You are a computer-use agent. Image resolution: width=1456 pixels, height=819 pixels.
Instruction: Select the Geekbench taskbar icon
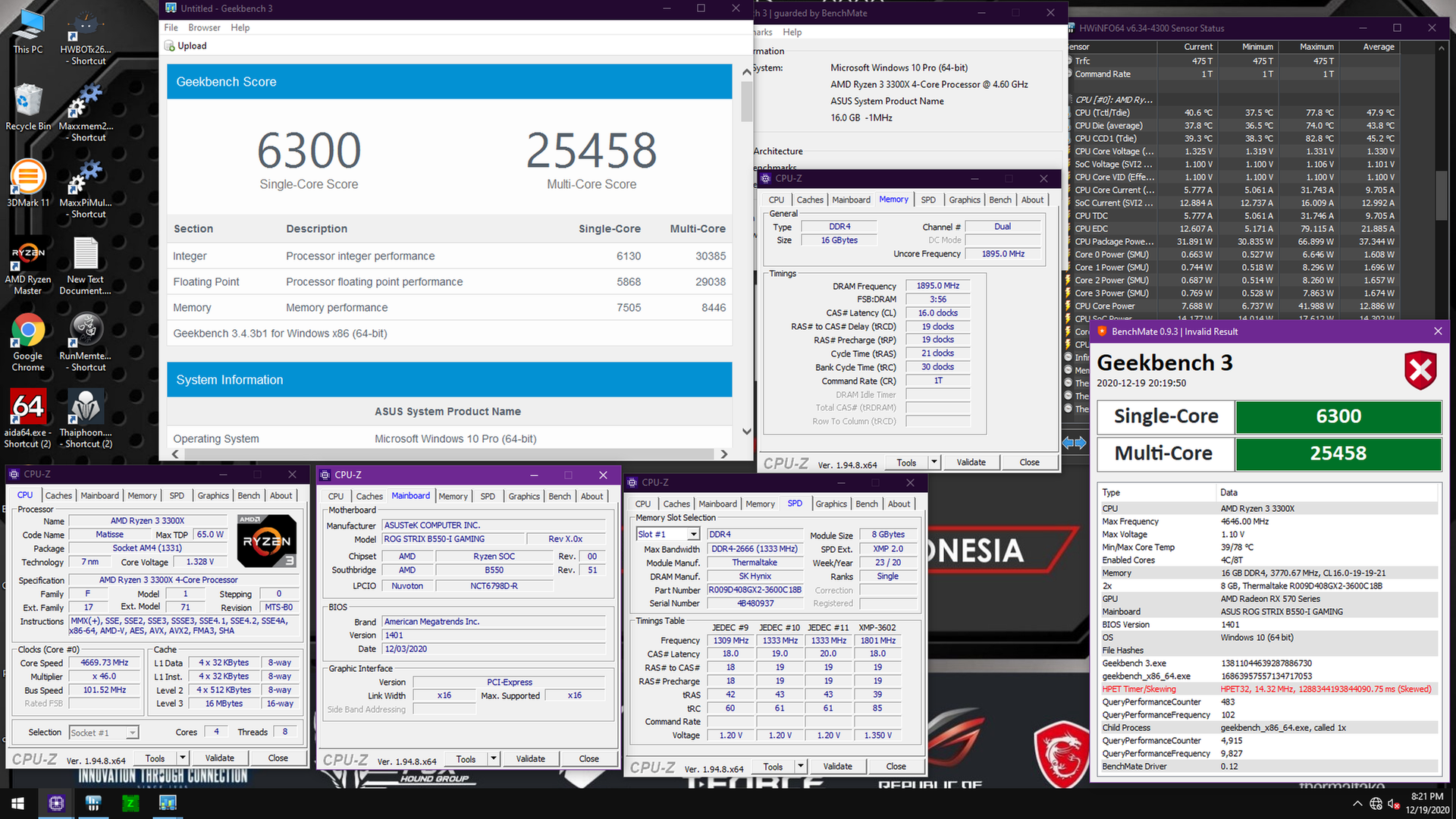[x=168, y=803]
